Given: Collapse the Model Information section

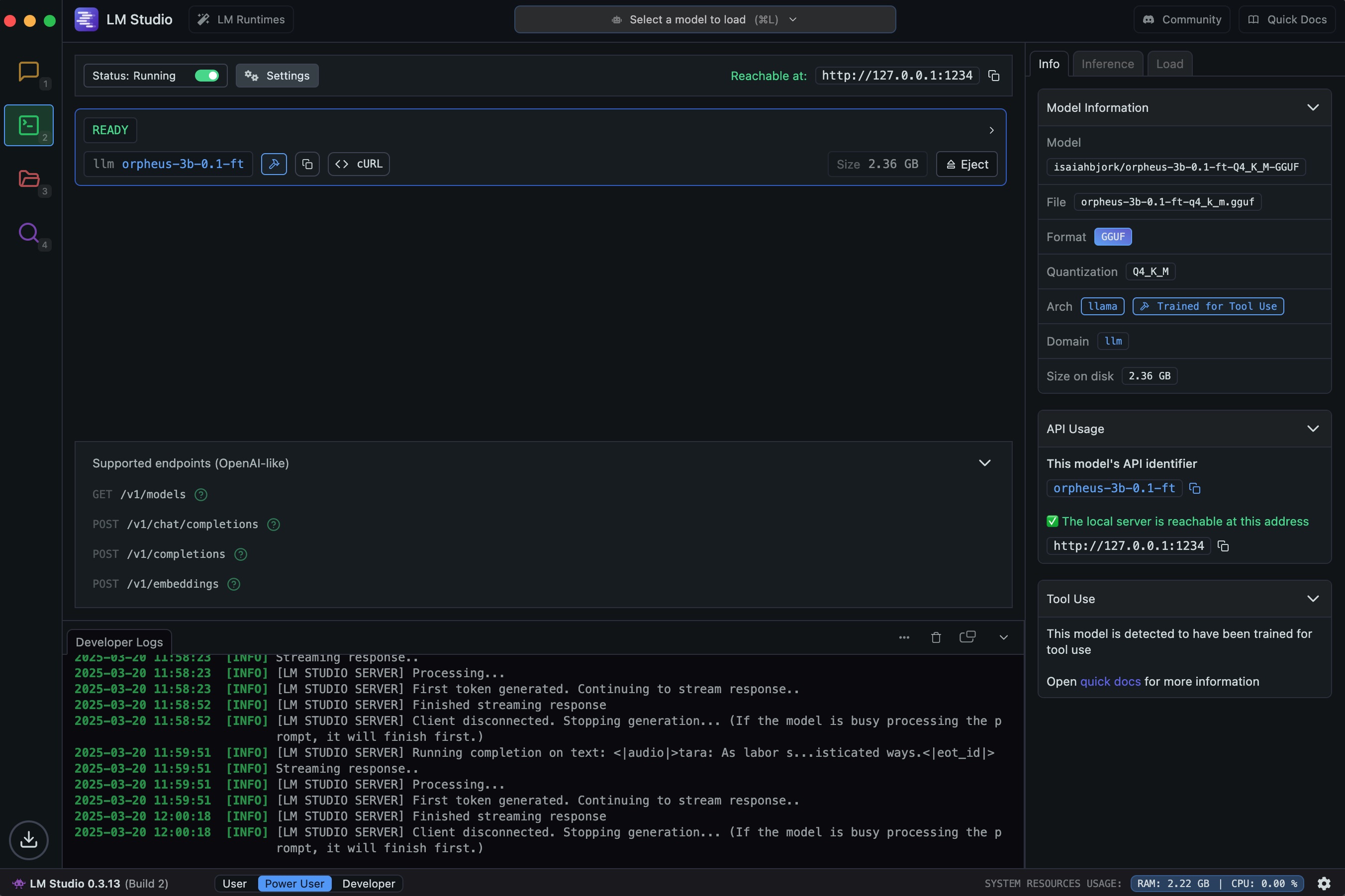Looking at the screenshot, I should point(1312,107).
